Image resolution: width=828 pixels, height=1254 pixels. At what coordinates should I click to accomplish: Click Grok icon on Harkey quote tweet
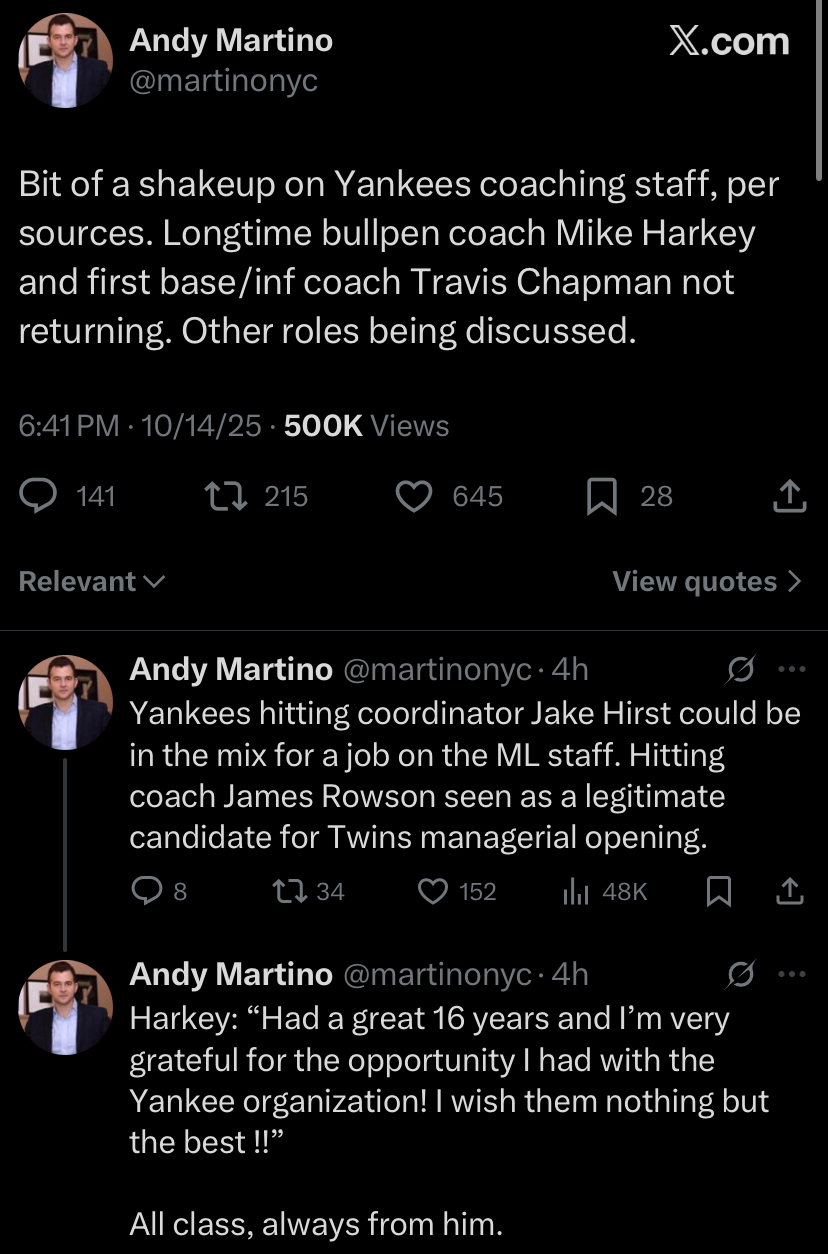(741, 973)
